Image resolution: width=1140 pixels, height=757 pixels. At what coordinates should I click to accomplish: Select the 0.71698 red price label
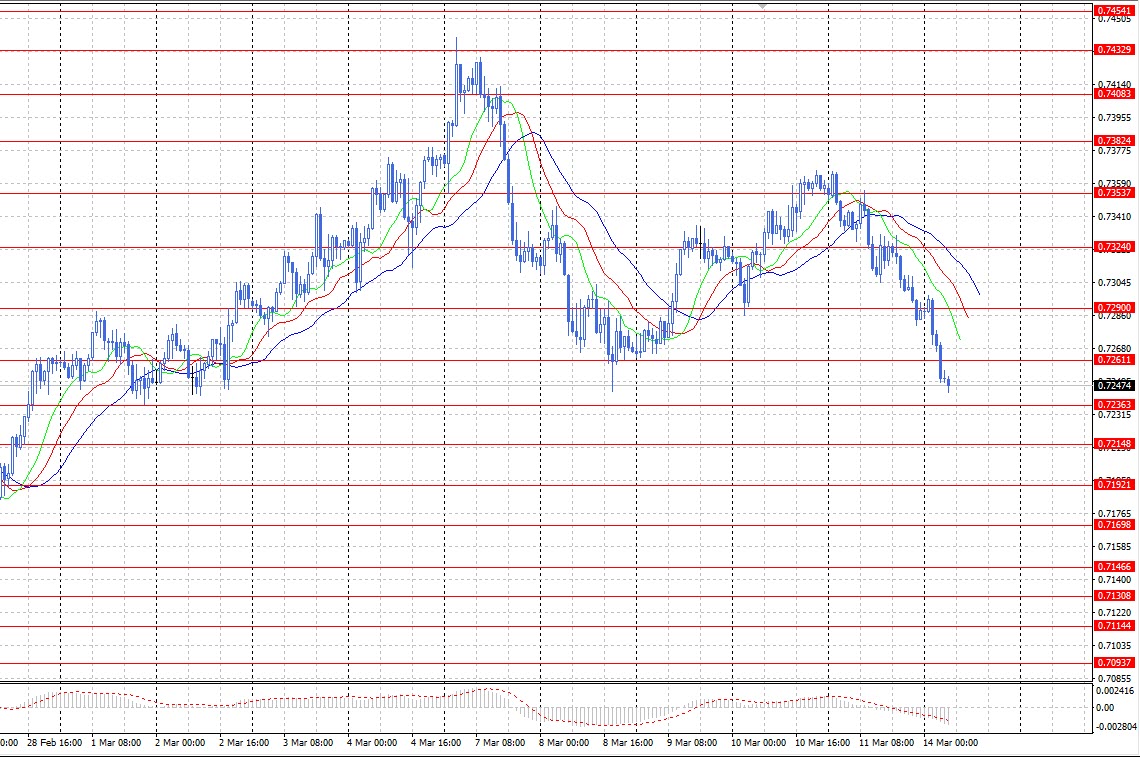[1114, 524]
